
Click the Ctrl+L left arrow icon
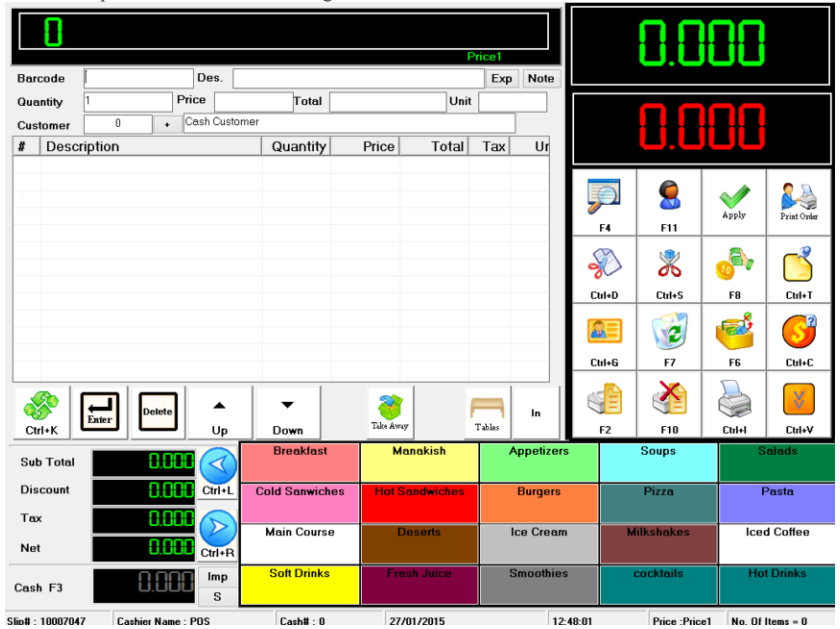218,473
